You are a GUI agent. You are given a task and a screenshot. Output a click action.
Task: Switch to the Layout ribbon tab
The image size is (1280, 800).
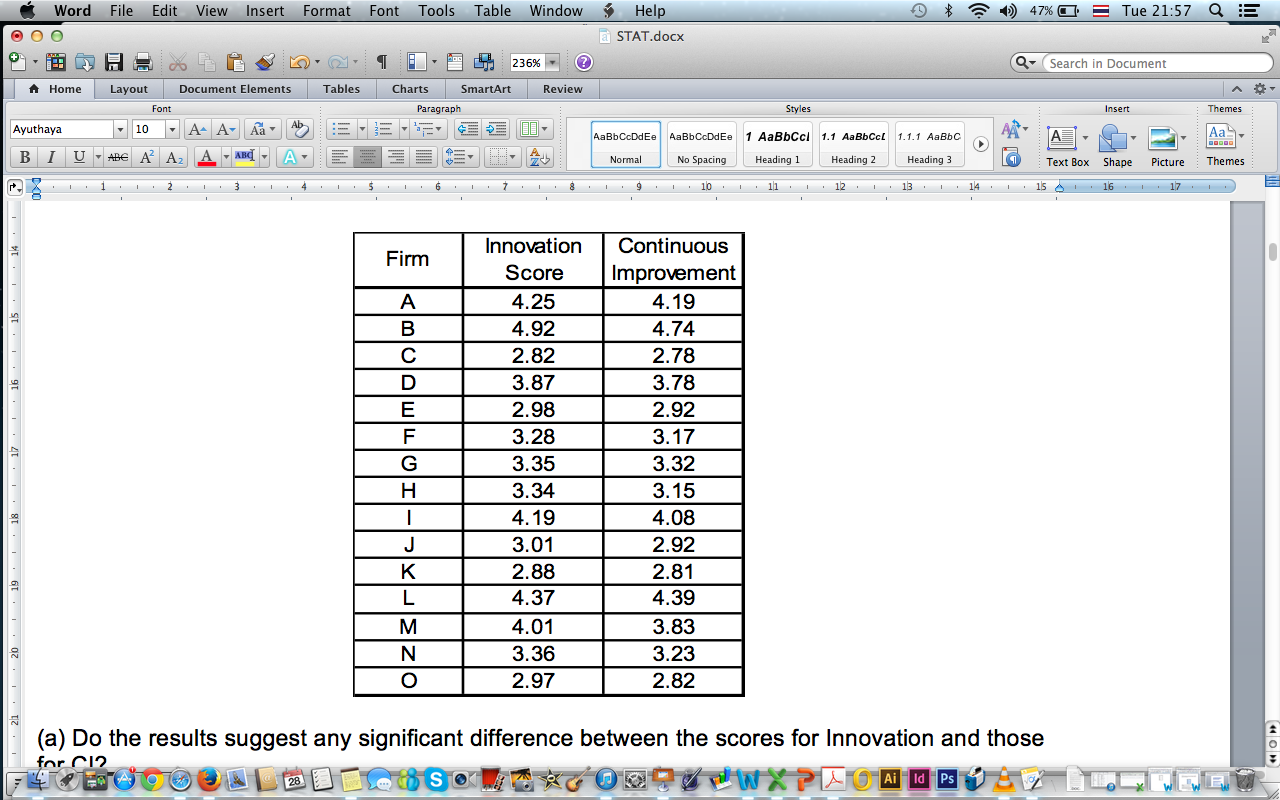point(129,89)
